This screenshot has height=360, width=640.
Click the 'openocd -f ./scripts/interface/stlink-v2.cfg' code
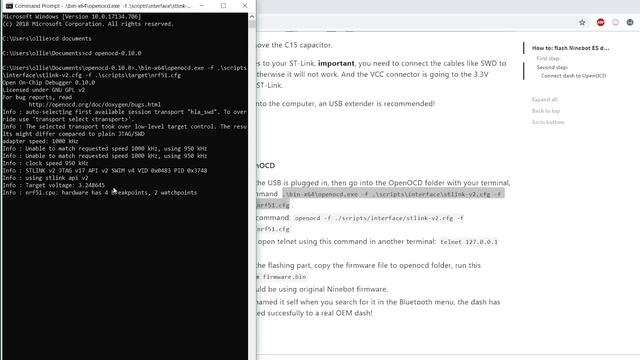(379, 218)
